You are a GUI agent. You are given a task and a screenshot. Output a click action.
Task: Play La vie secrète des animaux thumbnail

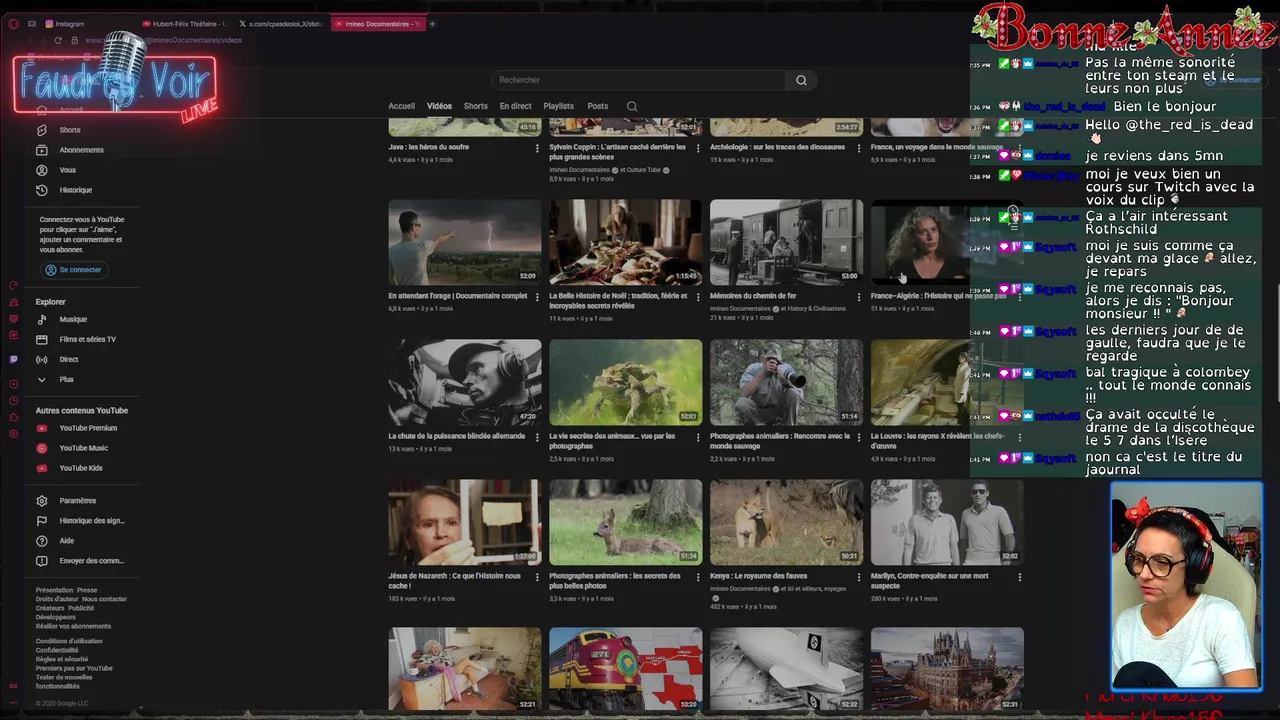pos(626,382)
